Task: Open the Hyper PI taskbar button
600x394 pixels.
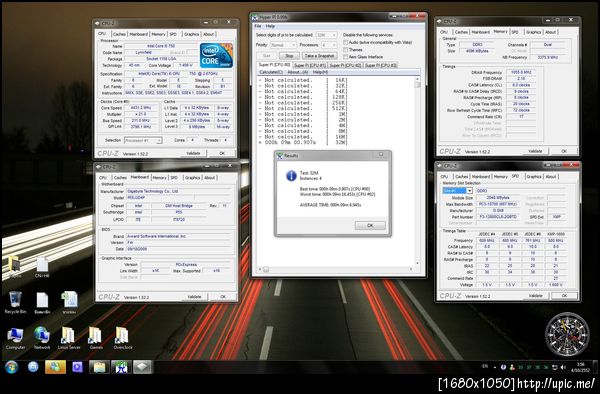Action: click(121, 367)
